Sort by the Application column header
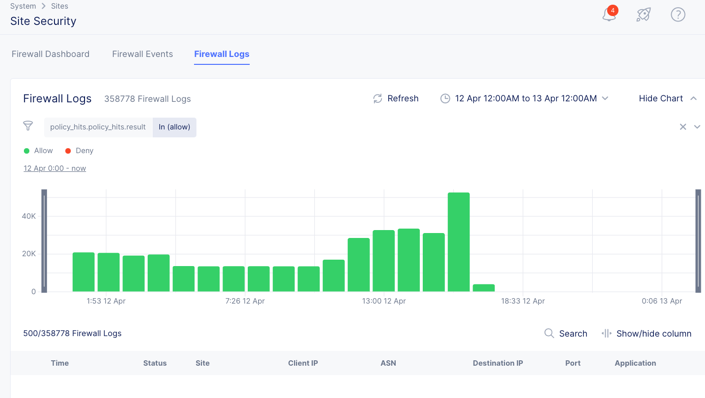 coord(635,363)
